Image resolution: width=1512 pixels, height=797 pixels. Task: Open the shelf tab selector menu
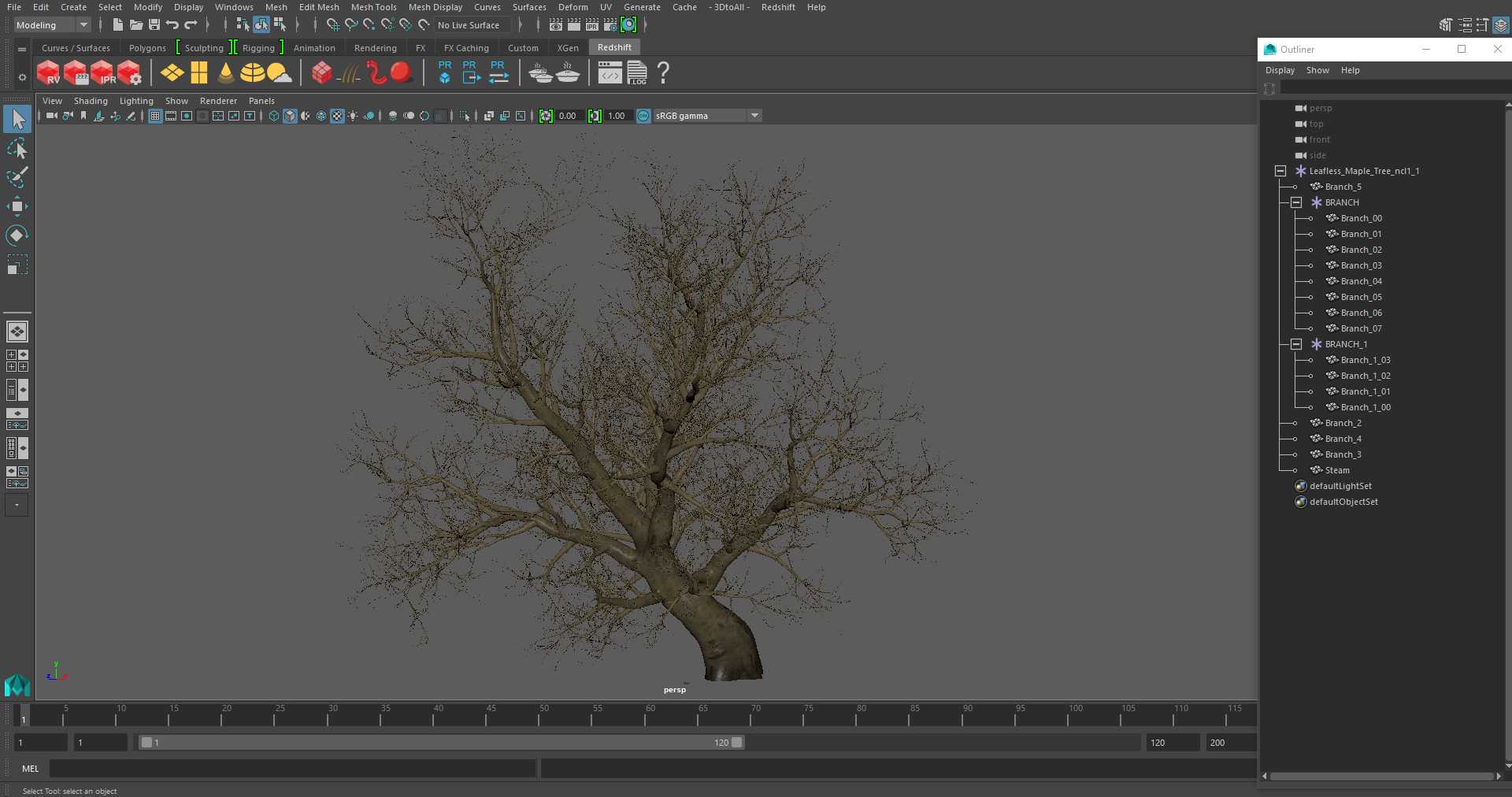click(x=22, y=49)
